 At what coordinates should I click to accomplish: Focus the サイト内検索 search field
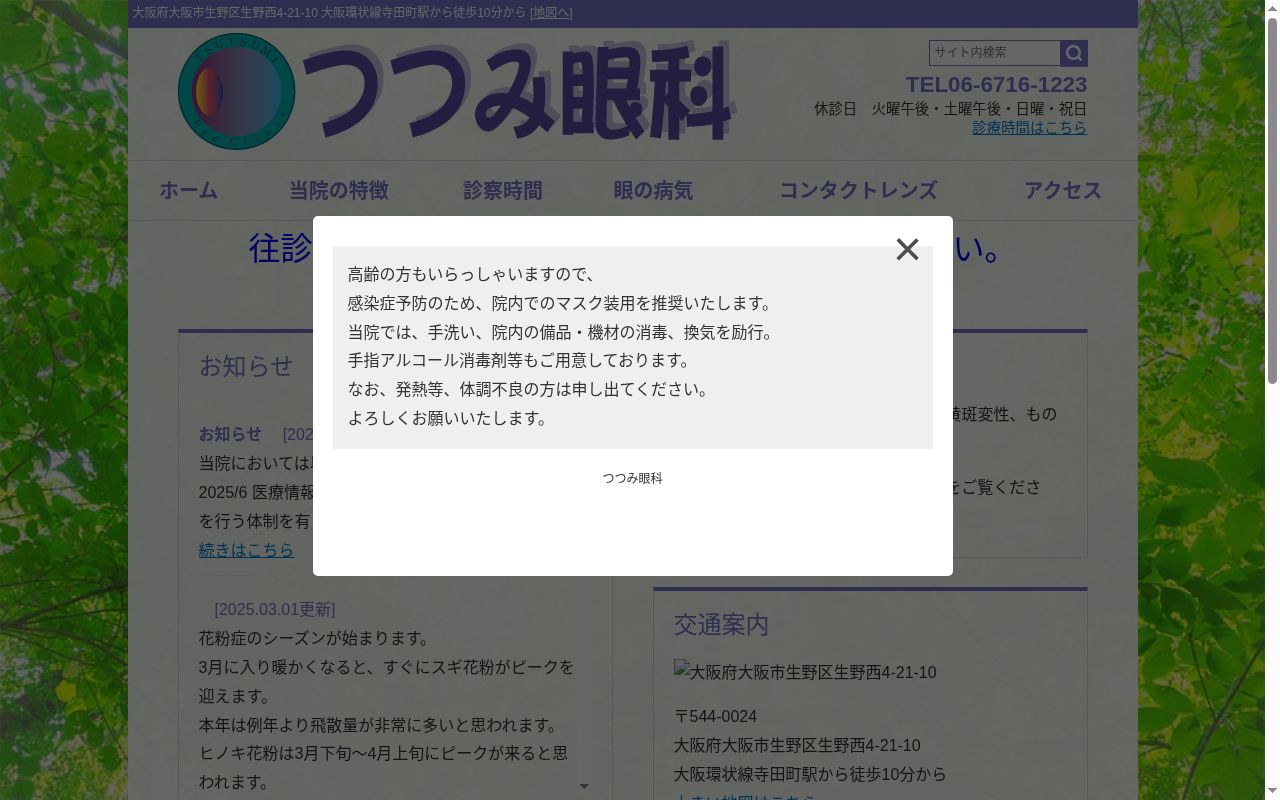[x=995, y=53]
